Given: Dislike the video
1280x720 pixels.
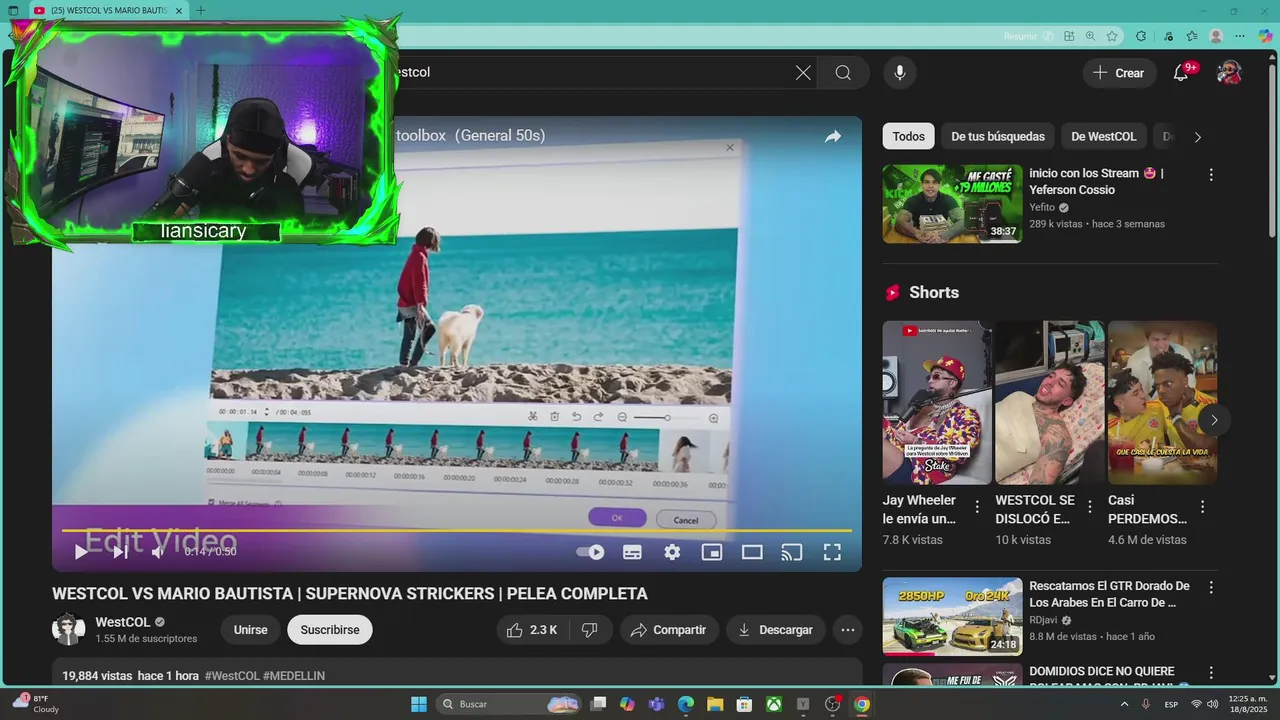Looking at the screenshot, I should [590, 630].
